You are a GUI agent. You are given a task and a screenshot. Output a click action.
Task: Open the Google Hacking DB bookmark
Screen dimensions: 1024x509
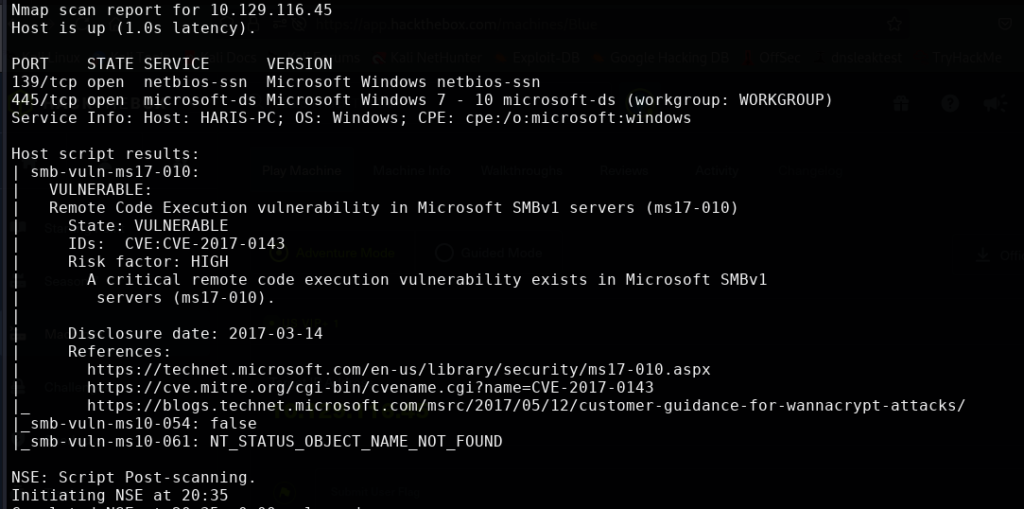click(x=662, y=57)
